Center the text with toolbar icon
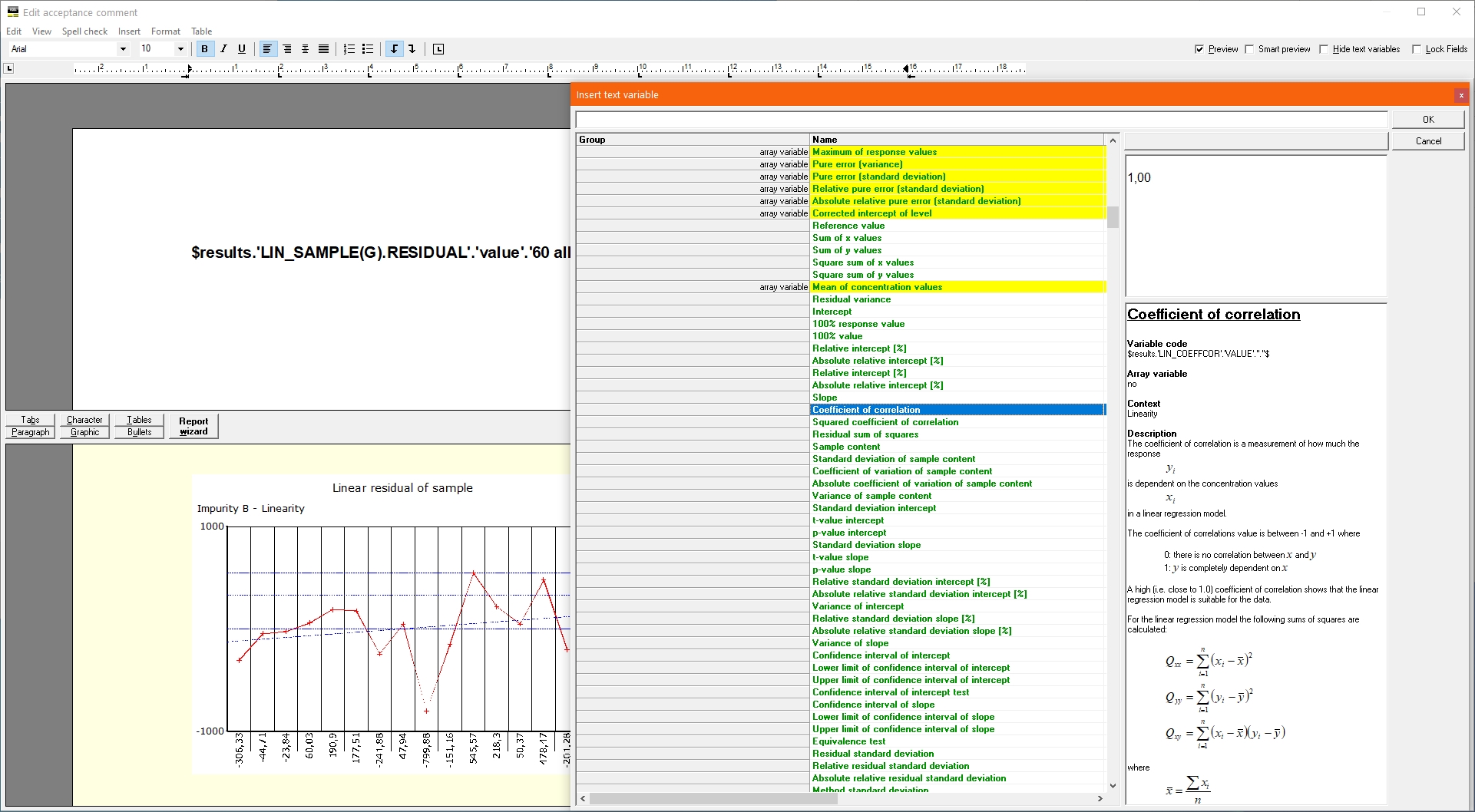The height and width of the screenshot is (812, 1475). 305,49
